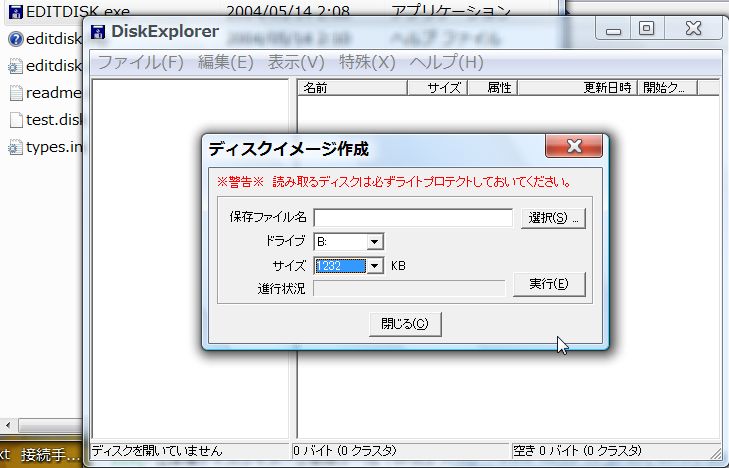Click the アプリケーション type text of EDITDISK.exe

(x=451, y=12)
